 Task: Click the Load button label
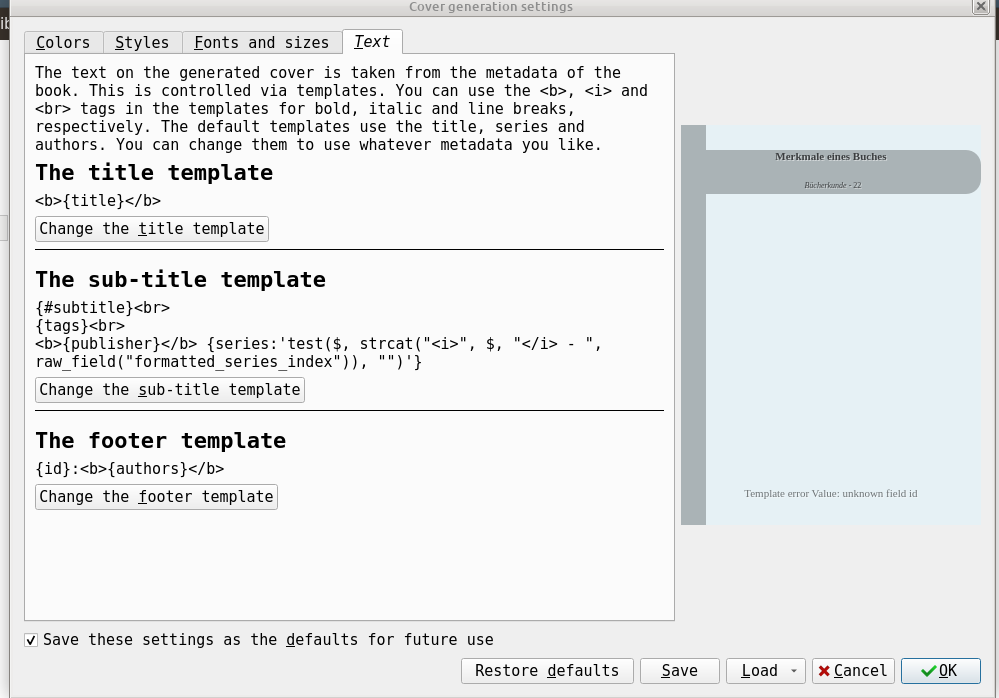tap(759, 671)
